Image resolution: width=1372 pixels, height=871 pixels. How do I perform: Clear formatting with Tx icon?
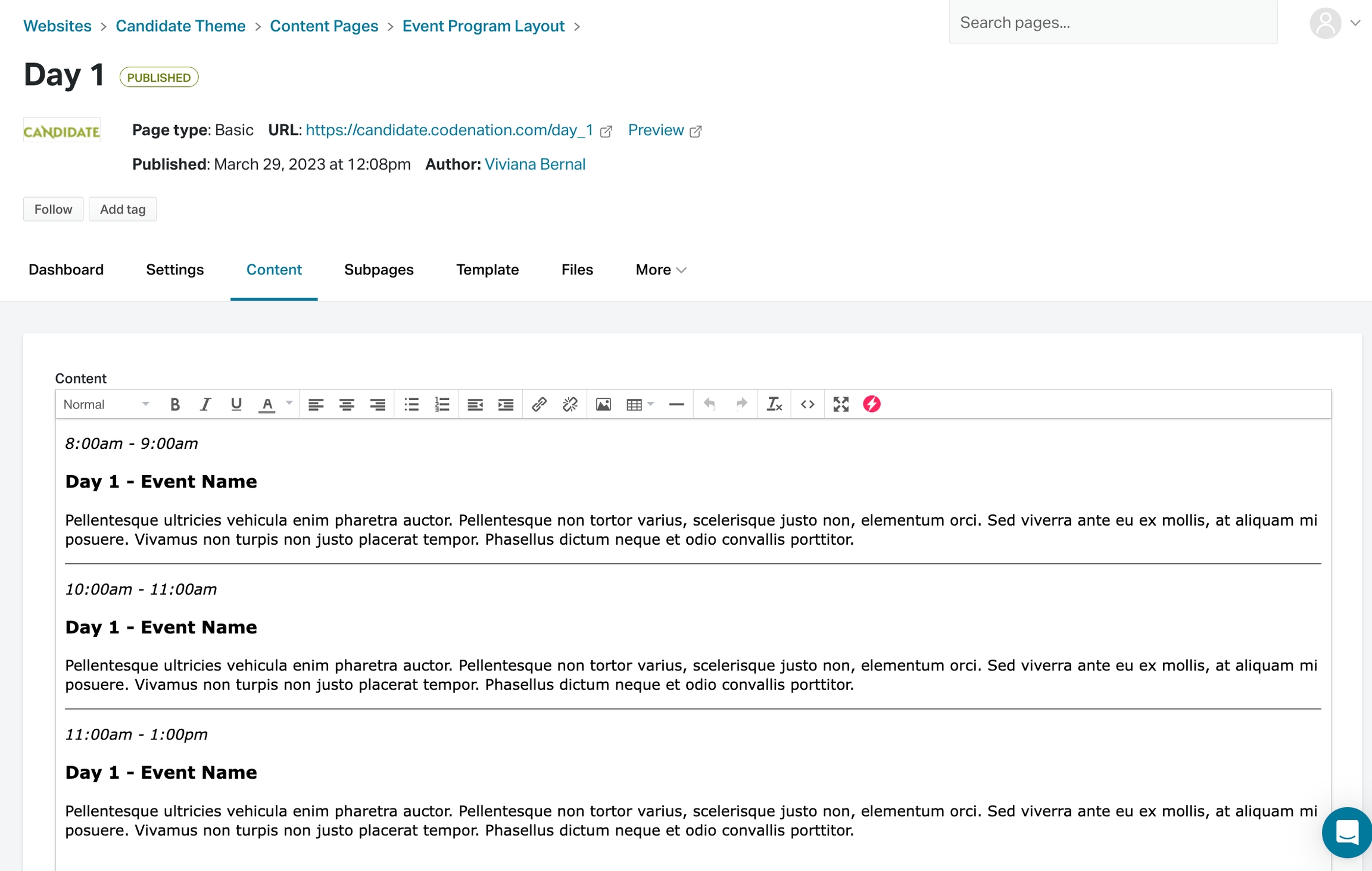(x=774, y=404)
